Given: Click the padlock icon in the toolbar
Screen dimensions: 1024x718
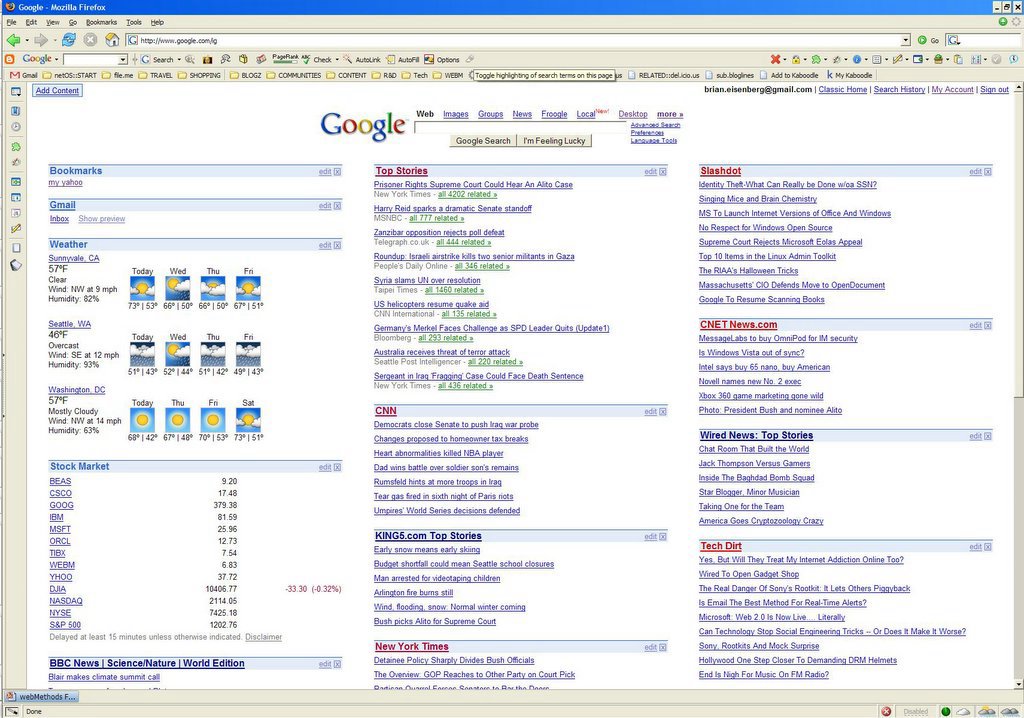Looking at the screenshot, I should [x=795, y=59].
